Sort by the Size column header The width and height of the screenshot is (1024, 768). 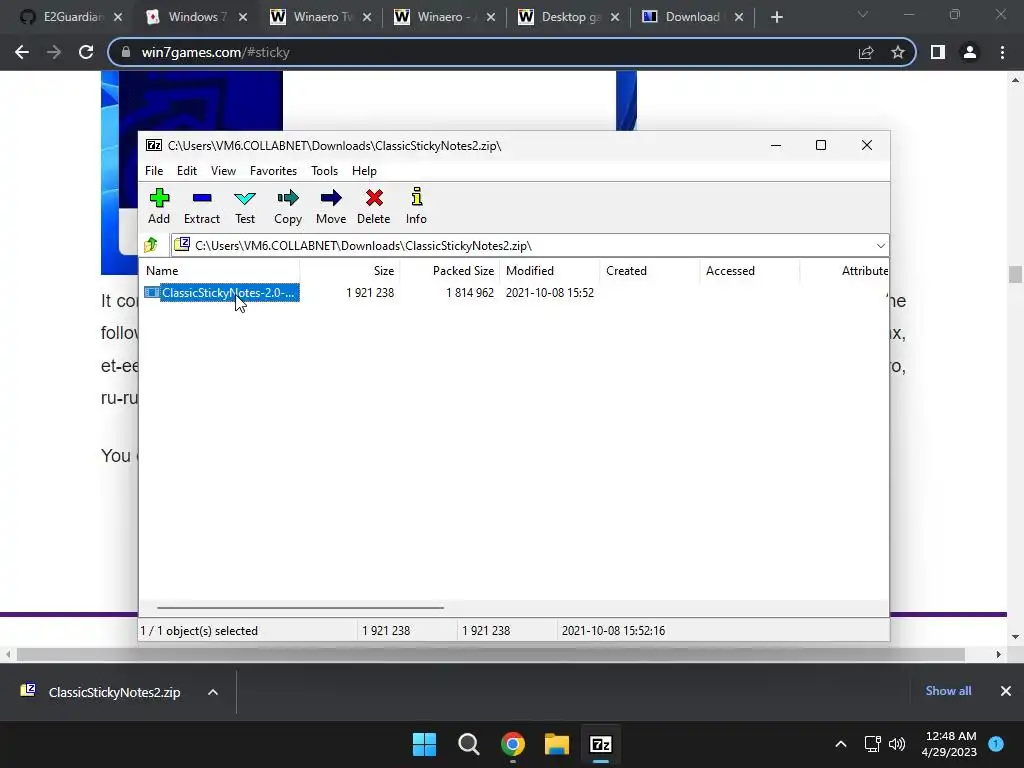(x=350, y=270)
